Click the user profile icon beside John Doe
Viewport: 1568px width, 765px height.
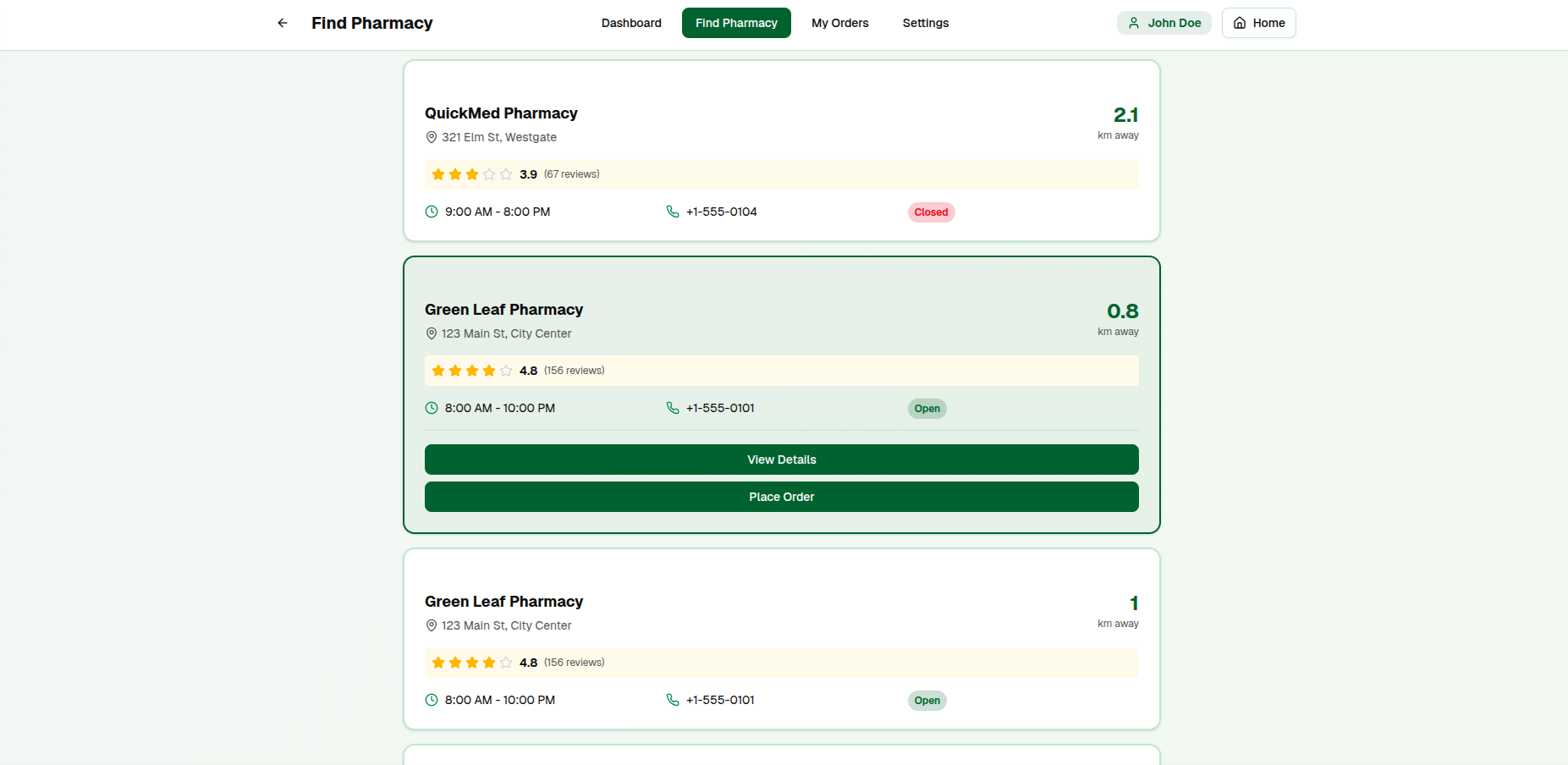[x=1134, y=23]
